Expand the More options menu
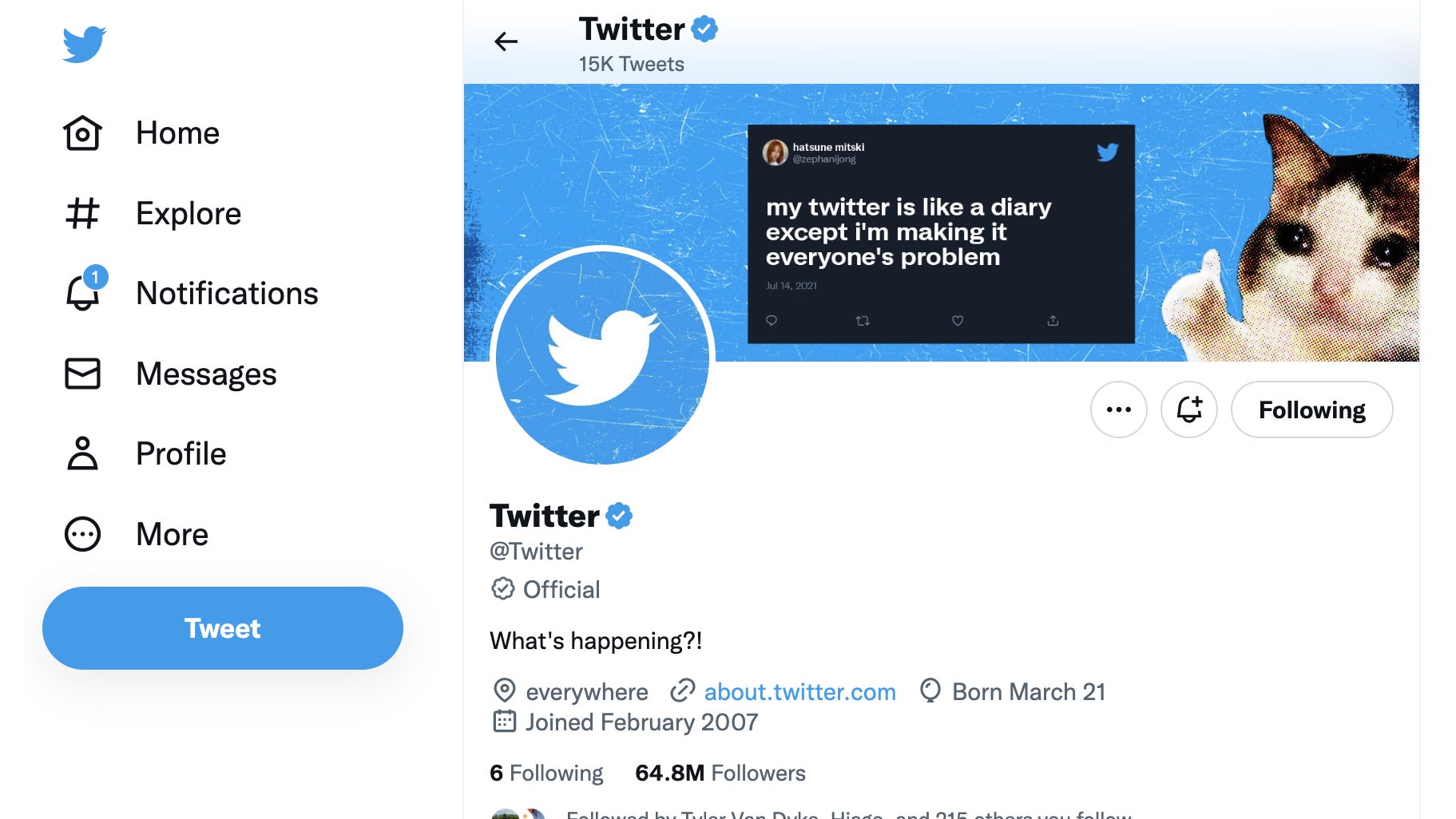Screen dimensions: 1456x819 coord(83,534)
